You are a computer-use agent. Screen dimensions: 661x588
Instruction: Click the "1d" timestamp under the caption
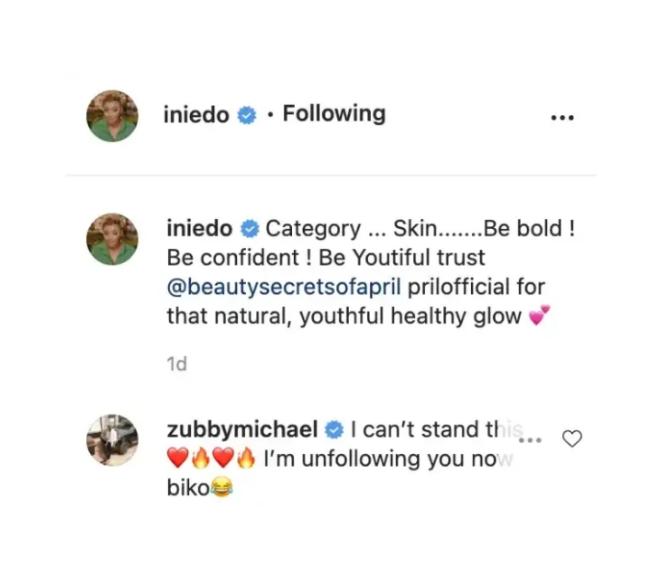pos(176,365)
